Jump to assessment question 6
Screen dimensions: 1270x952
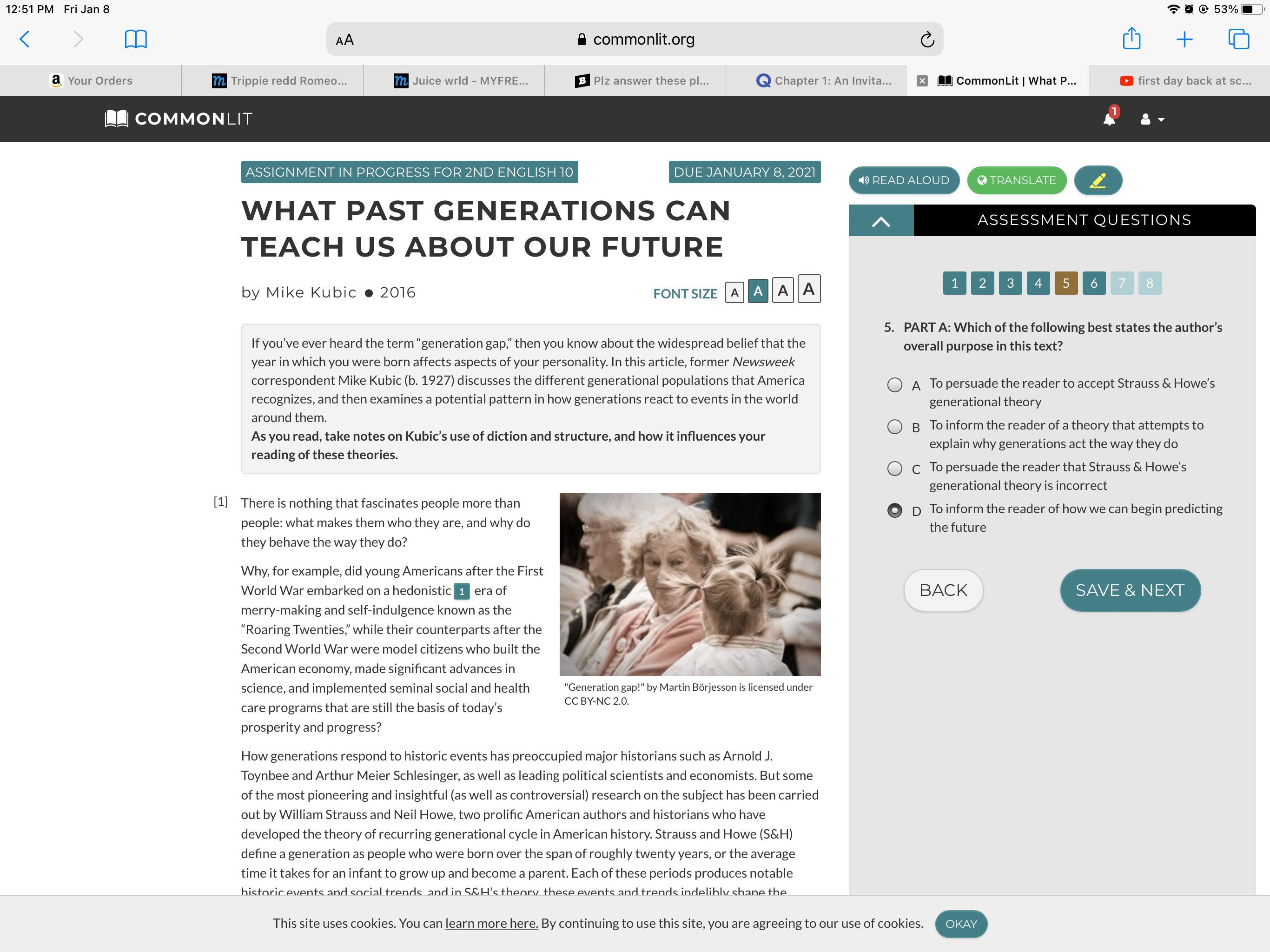coord(1093,283)
